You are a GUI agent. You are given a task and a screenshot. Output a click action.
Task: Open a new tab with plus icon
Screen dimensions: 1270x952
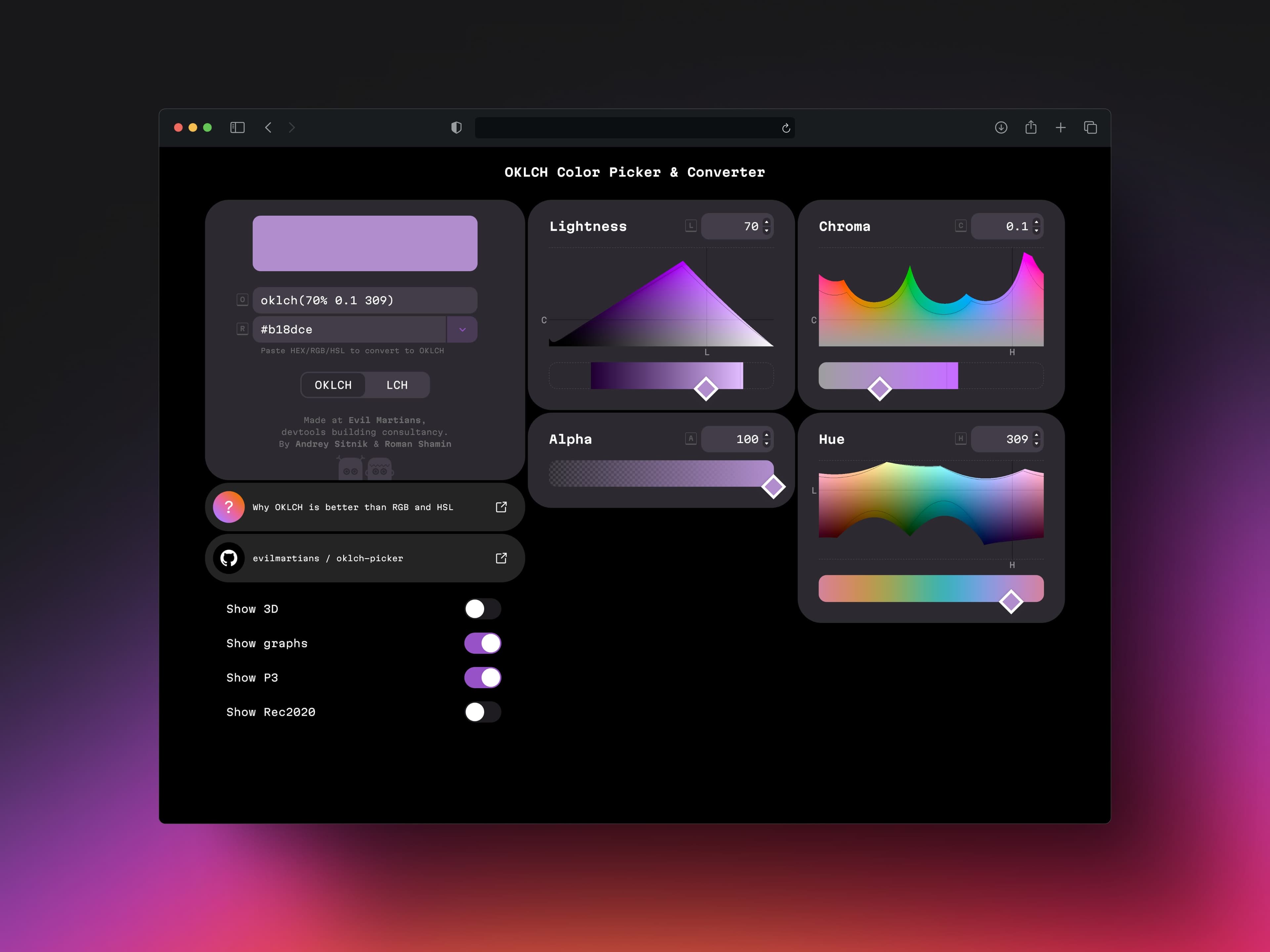pos(1060,127)
